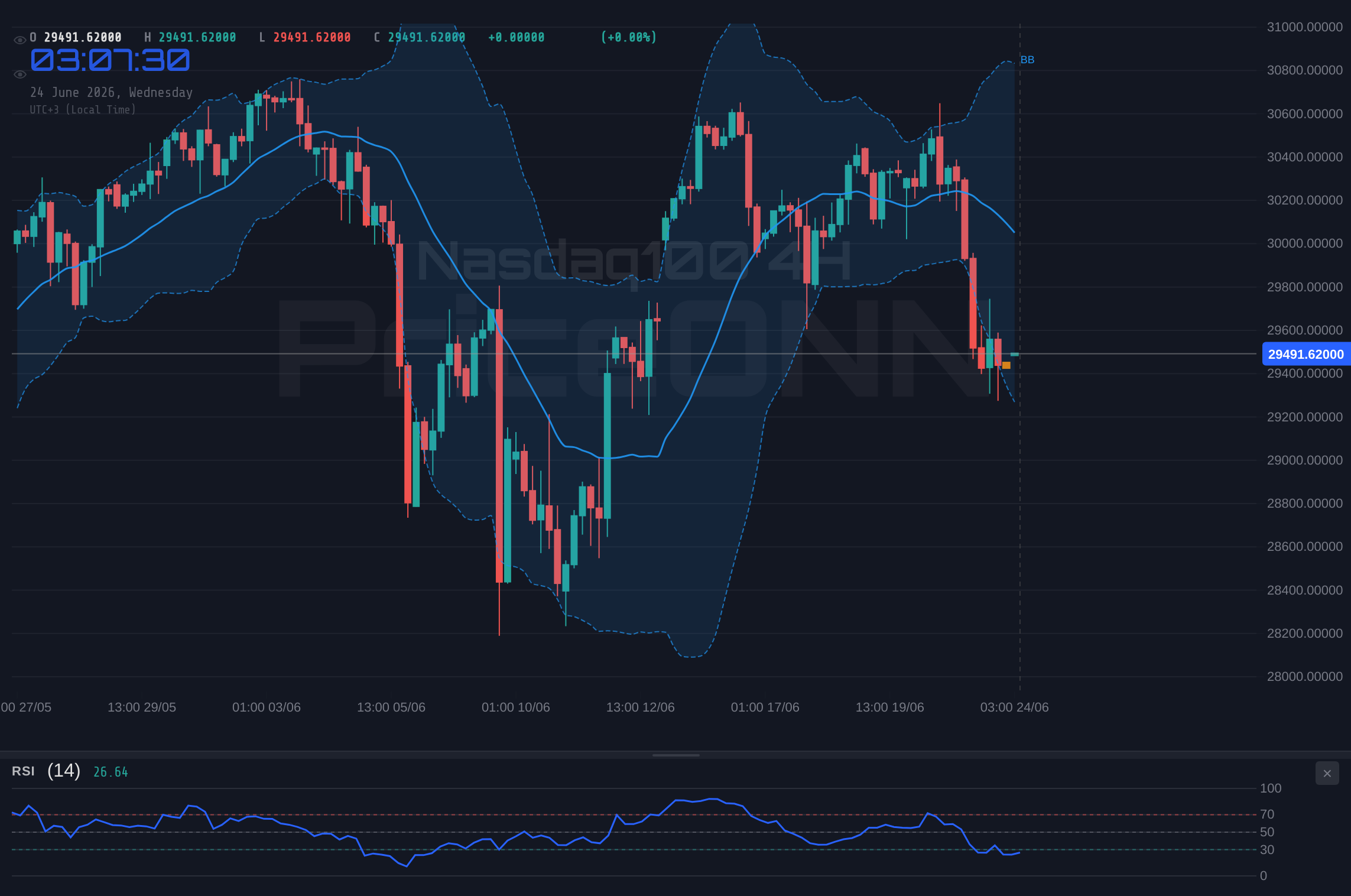
Task: Click the 01:00 10/06 time axis label
Action: (x=516, y=707)
